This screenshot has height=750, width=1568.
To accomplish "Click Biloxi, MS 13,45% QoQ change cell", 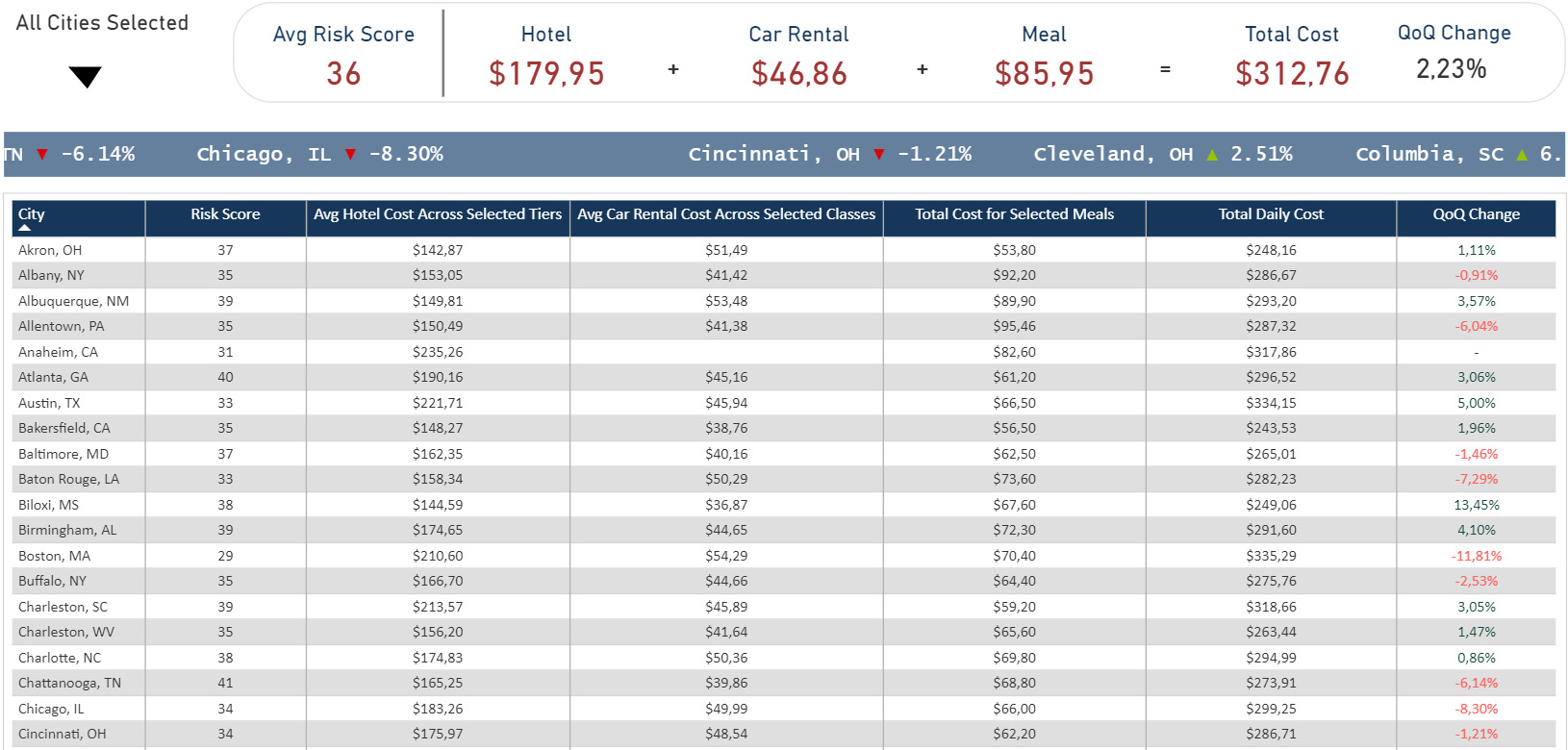I will (1476, 505).
